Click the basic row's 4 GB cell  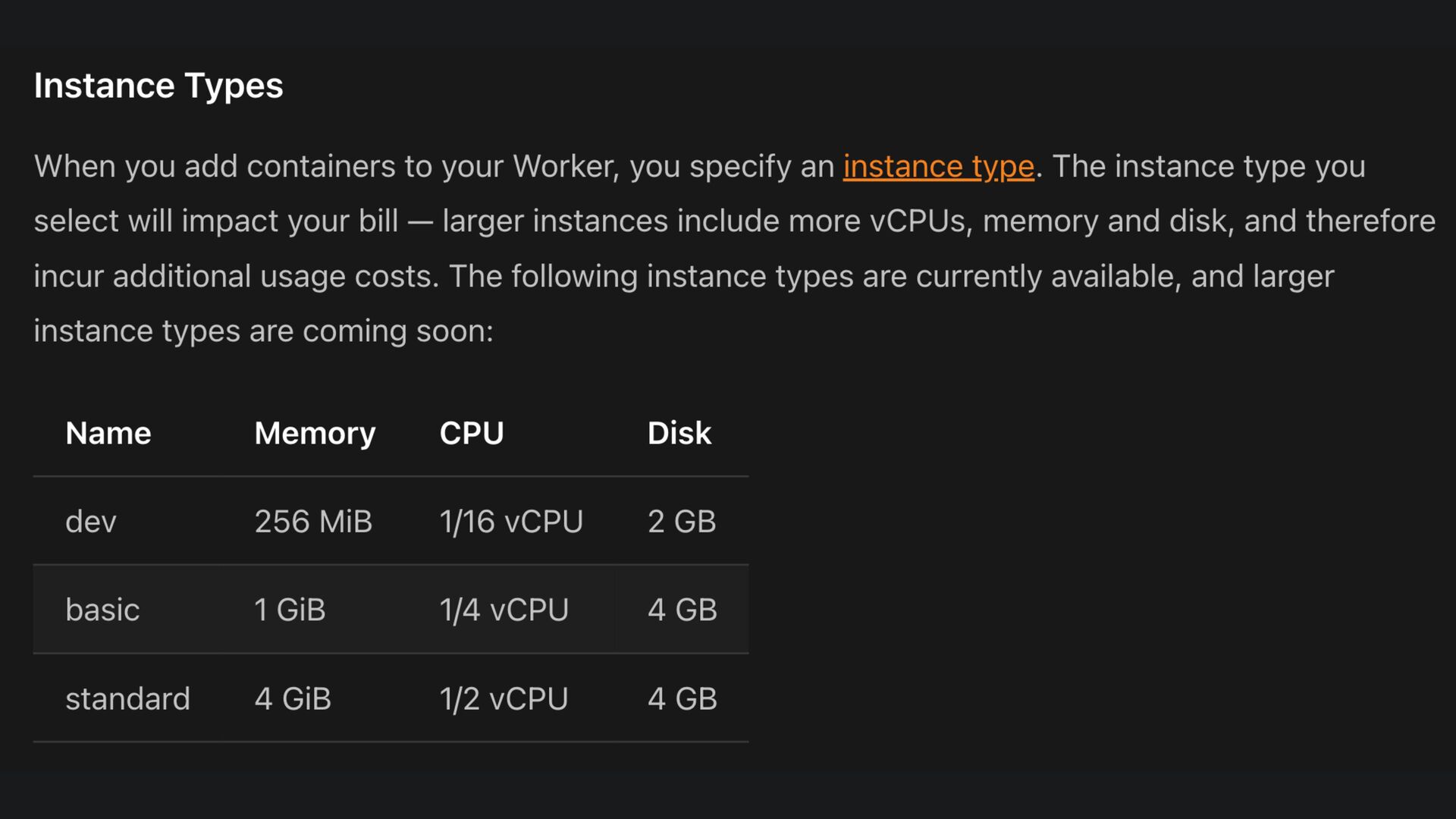pos(682,610)
